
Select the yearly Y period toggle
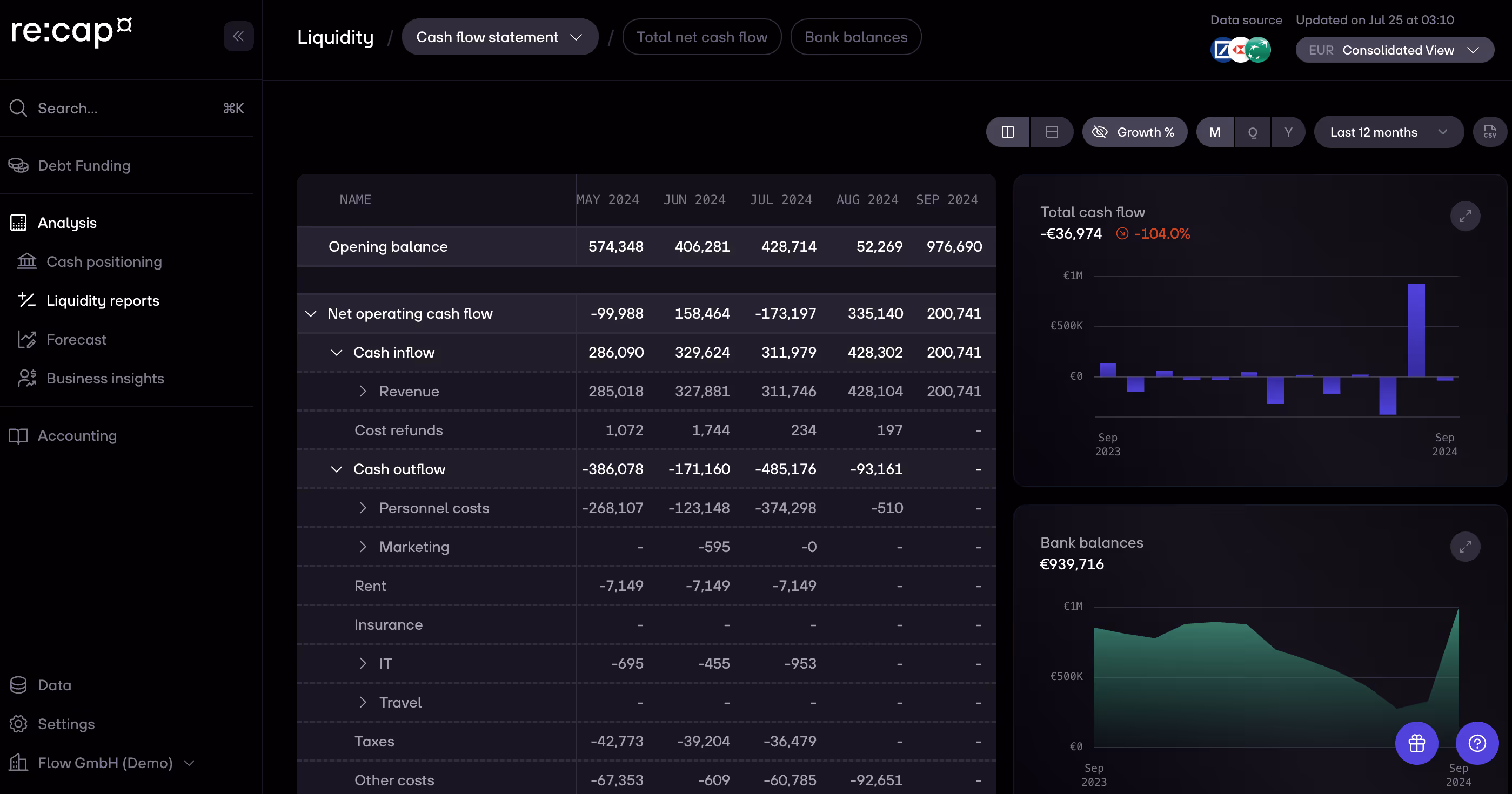point(1288,132)
